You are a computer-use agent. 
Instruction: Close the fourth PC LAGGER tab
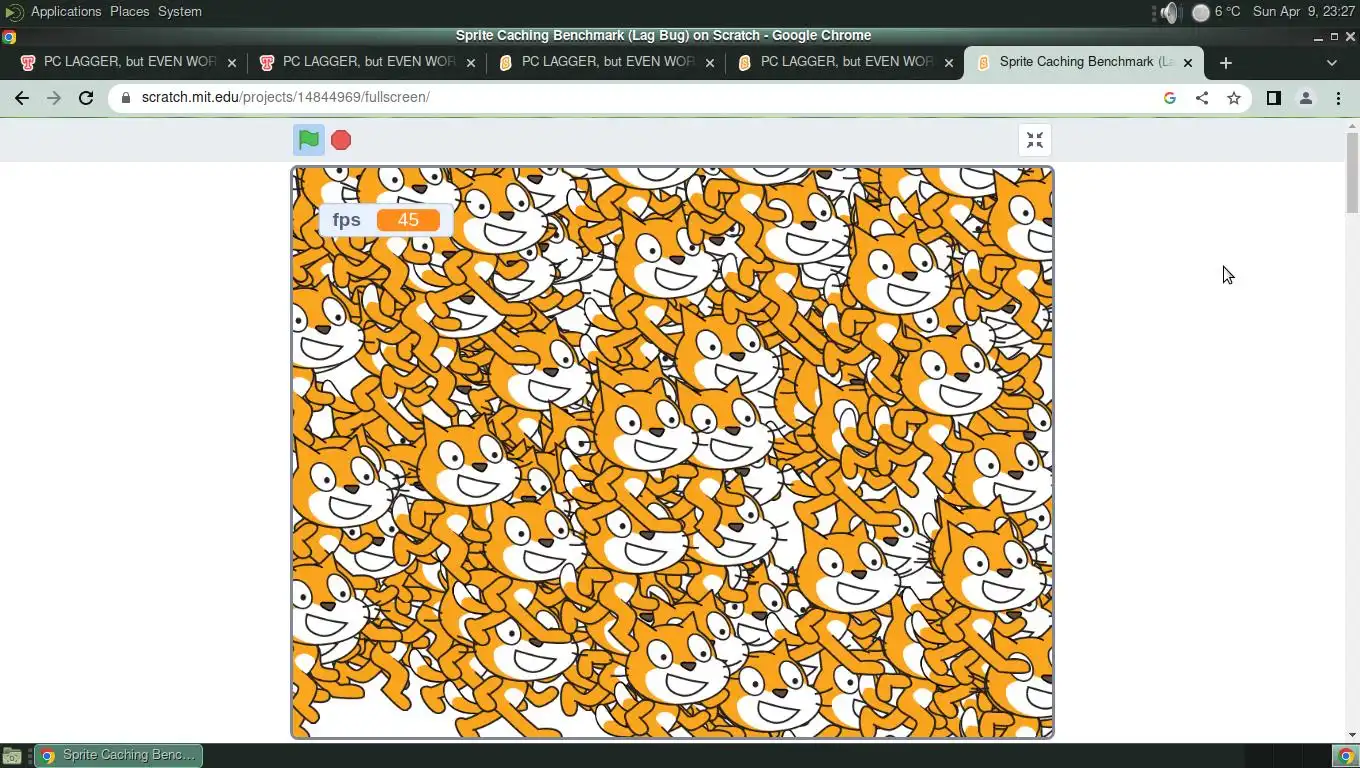[x=949, y=62]
